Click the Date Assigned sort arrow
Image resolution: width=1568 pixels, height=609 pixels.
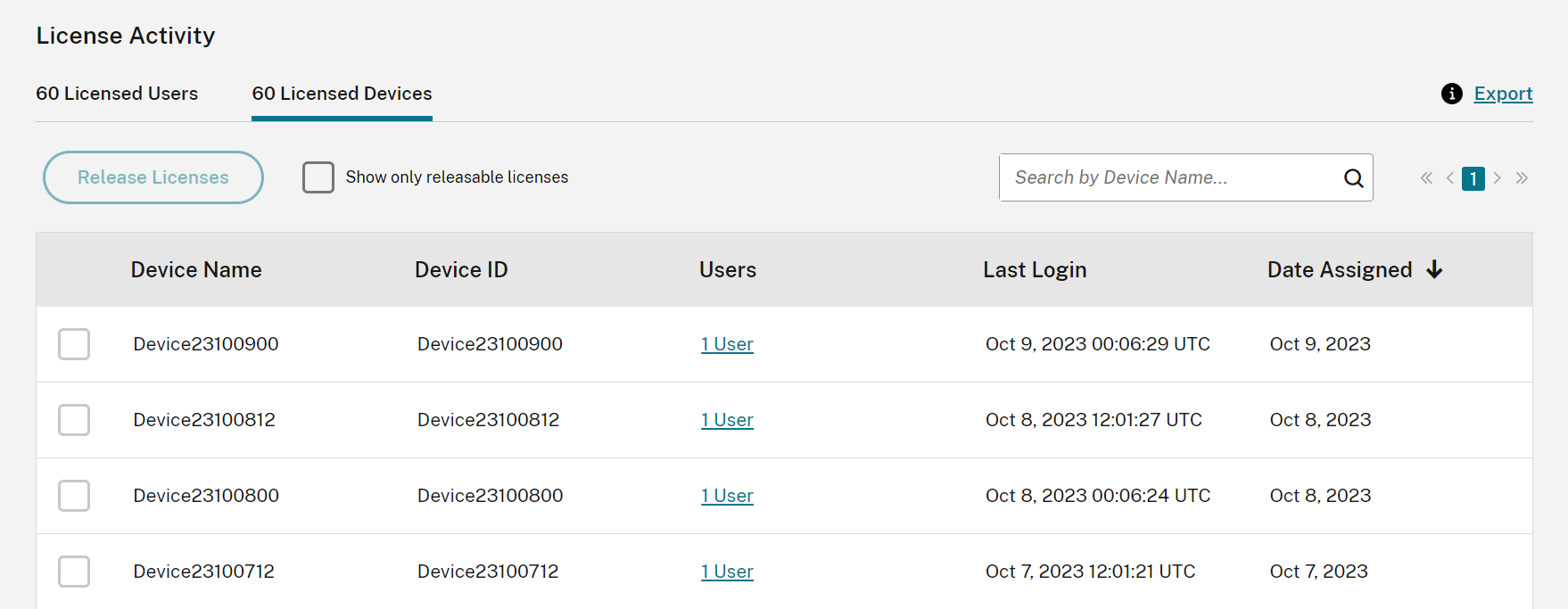(x=1434, y=269)
